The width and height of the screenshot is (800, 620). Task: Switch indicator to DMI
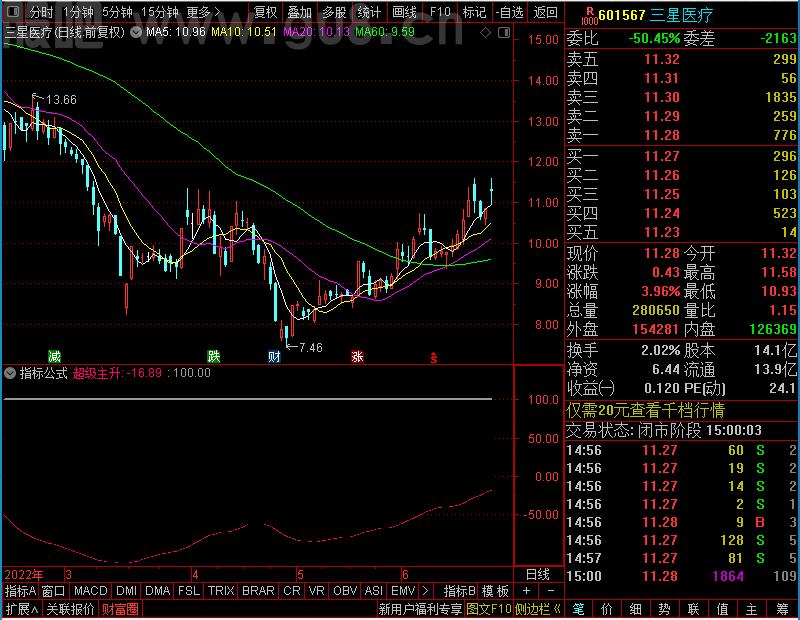click(x=126, y=591)
